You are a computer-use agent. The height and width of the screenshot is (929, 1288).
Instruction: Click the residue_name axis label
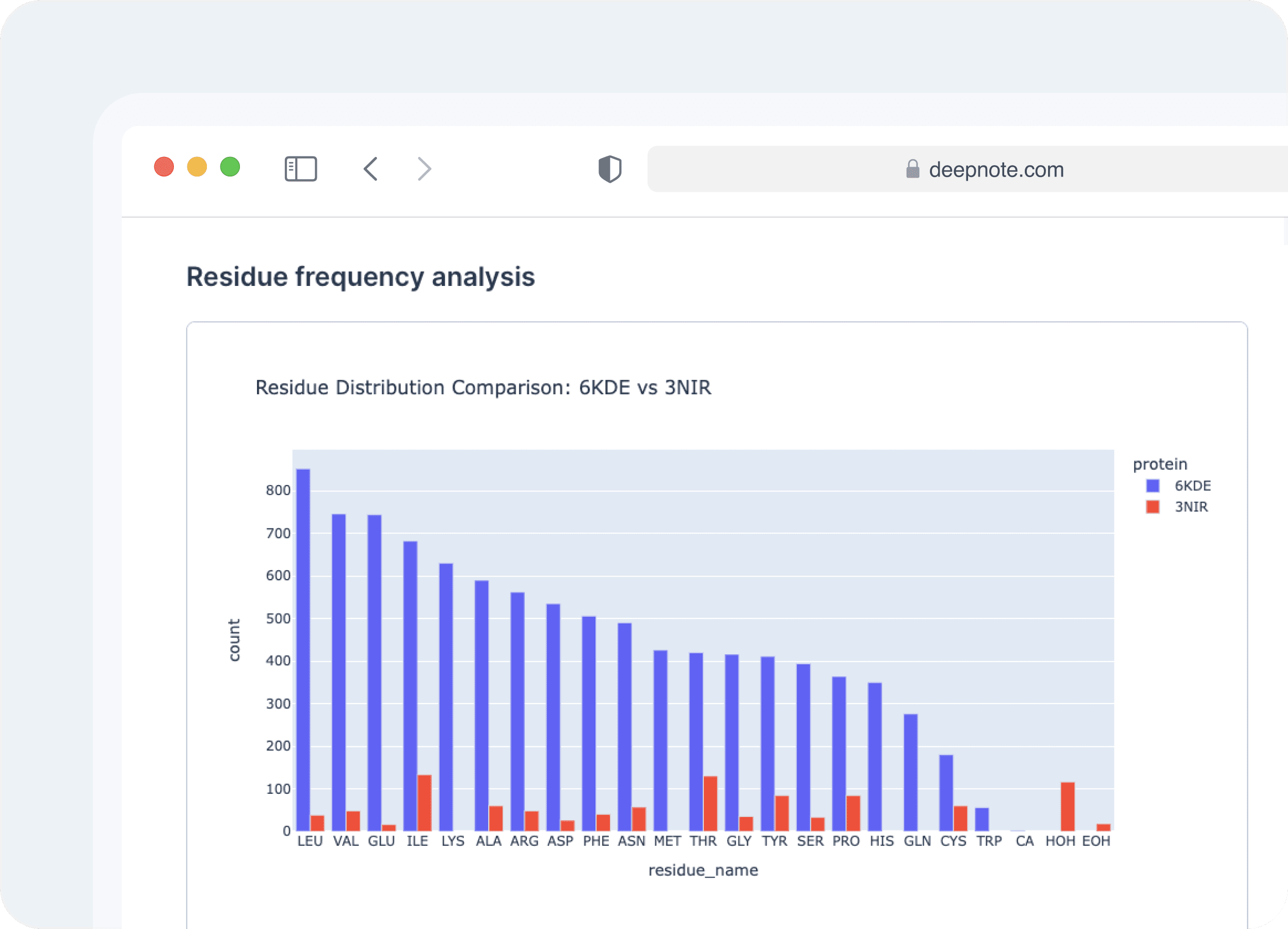click(702, 870)
